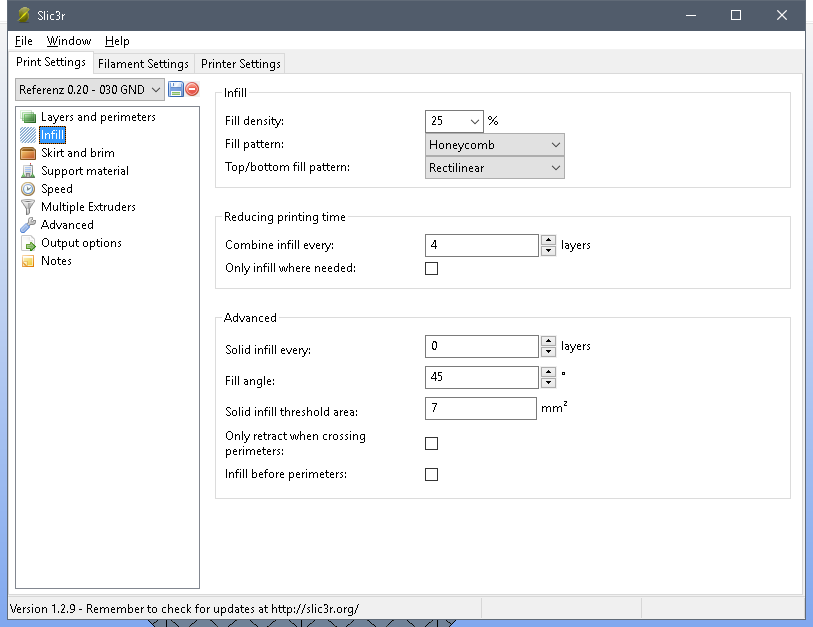Click the save preset floppy disk icon
The height and width of the screenshot is (627, 813).
click(176, 89)
